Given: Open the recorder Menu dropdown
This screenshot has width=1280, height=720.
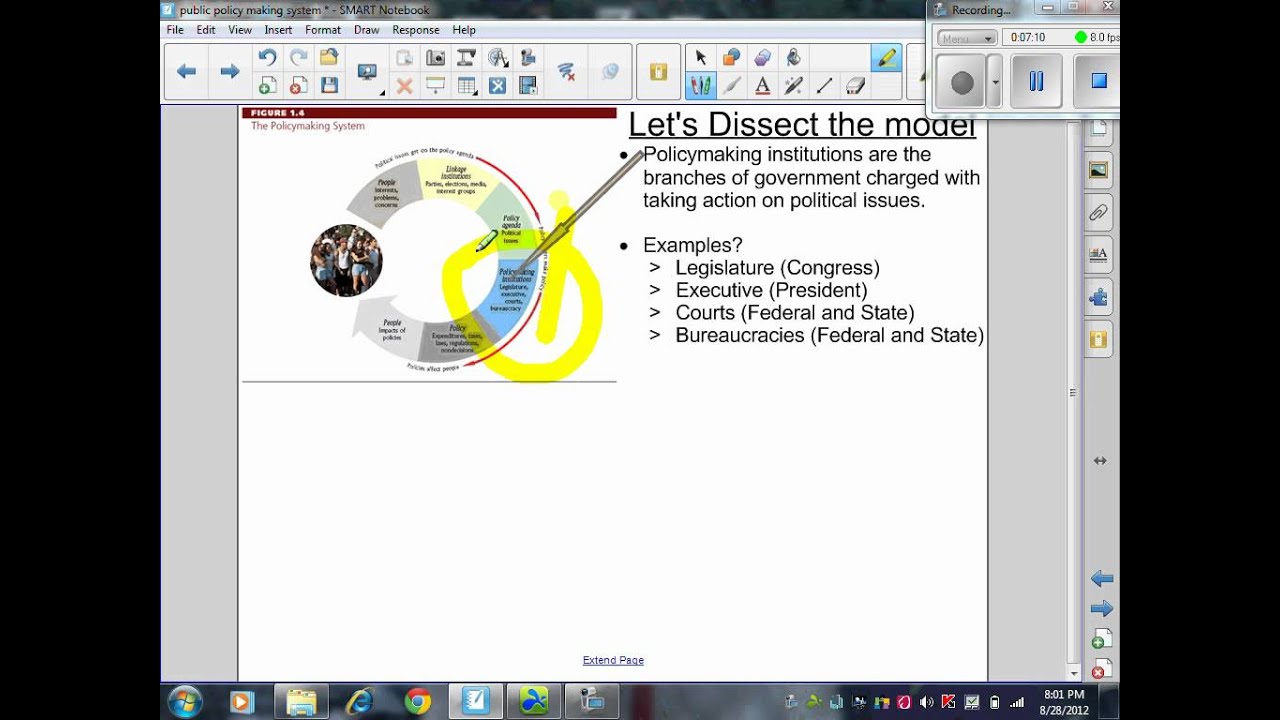Looking at the screenshot, I should [966, 38].
